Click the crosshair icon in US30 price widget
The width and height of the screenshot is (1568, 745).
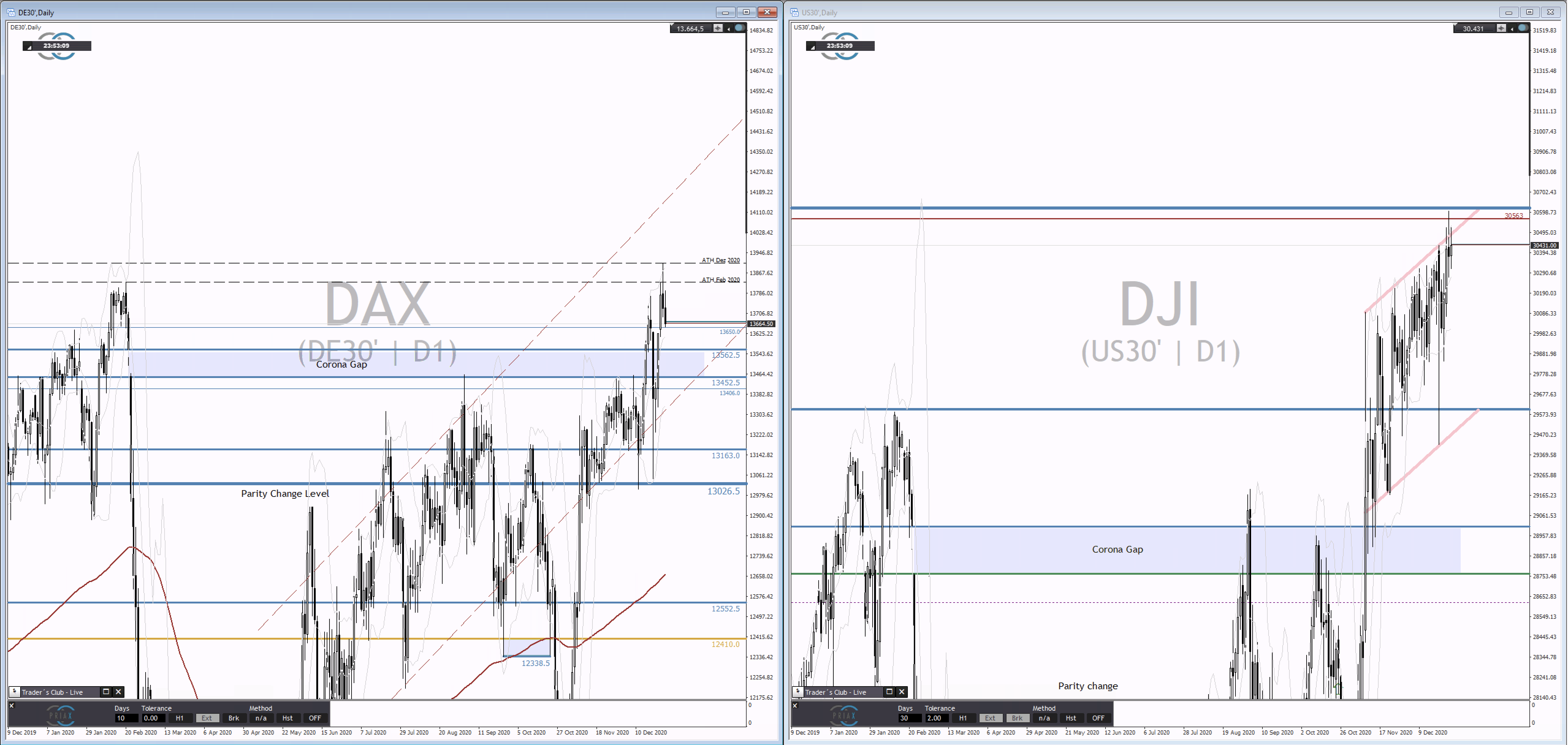coord(1502,28)
